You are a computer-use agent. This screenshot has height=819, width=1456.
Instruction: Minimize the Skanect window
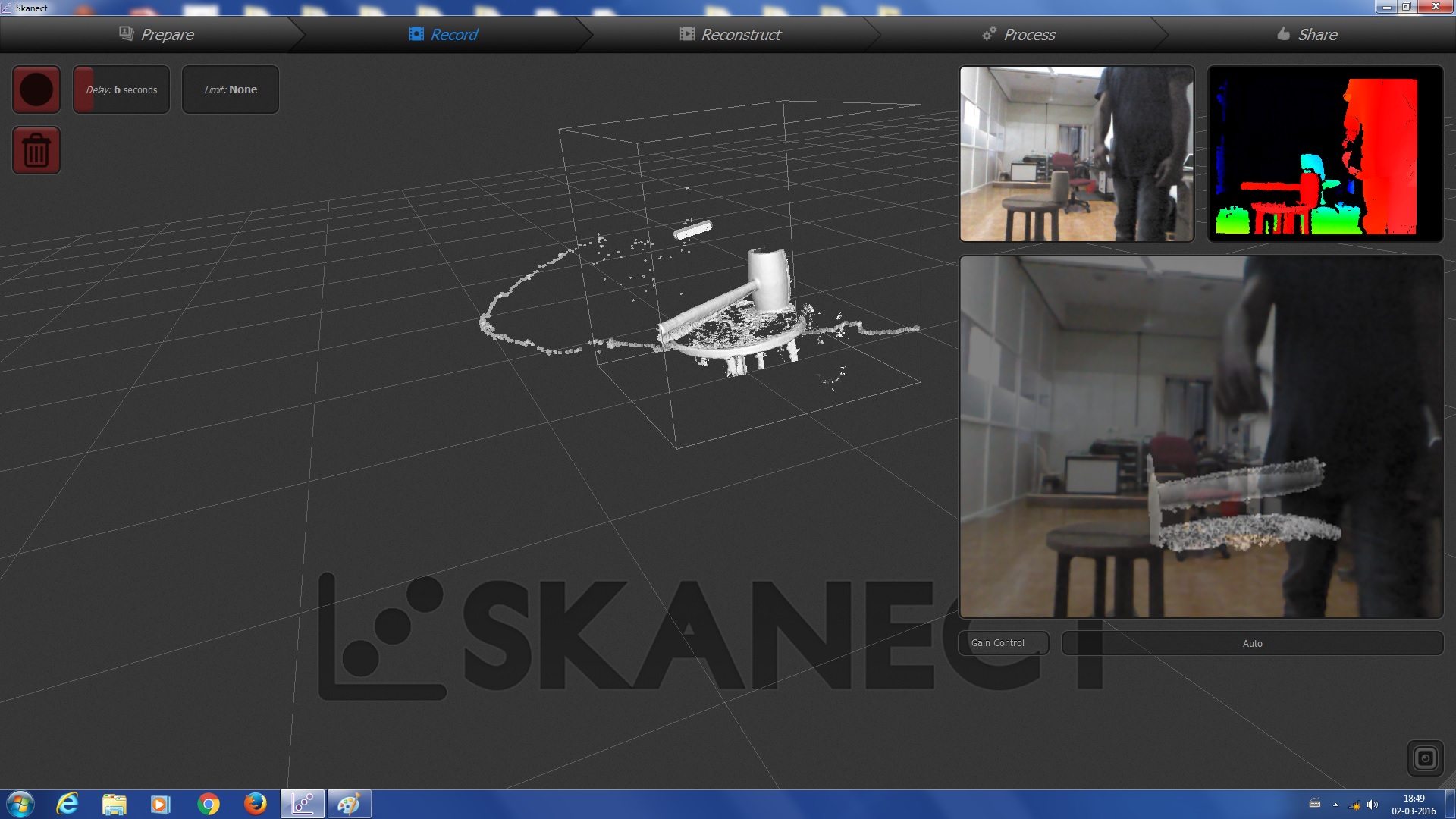tap(1387, 7)
